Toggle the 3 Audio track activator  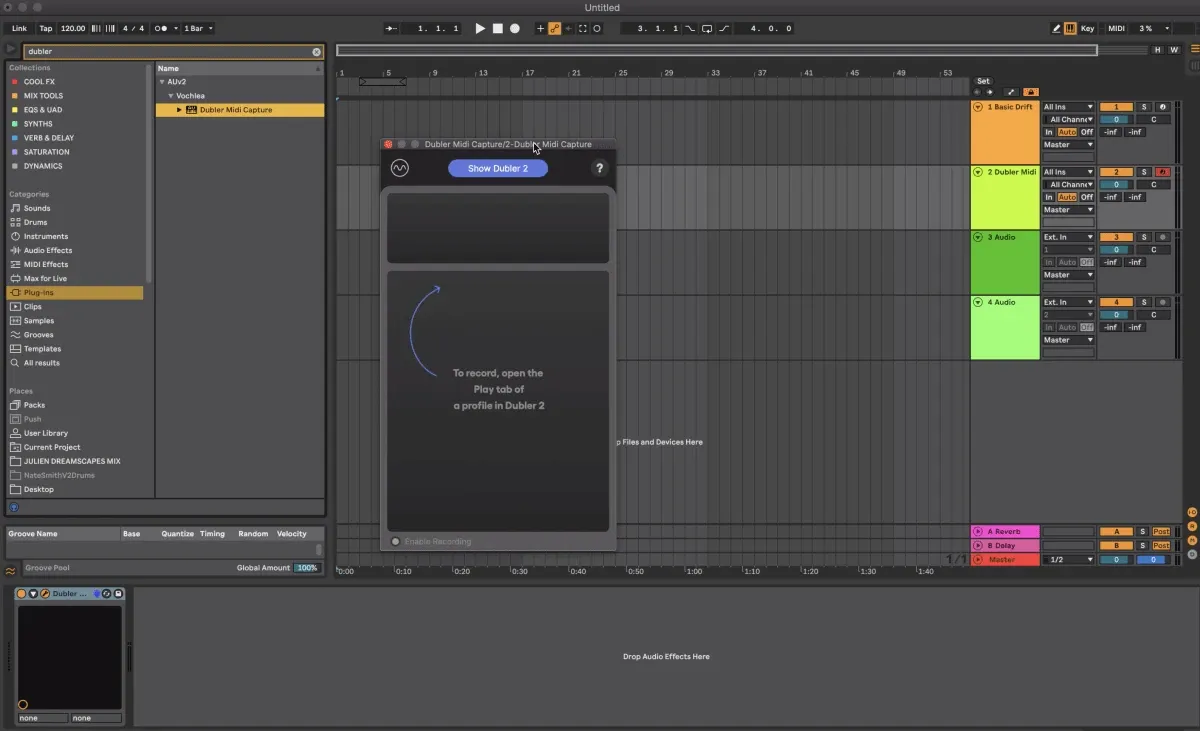(1116, 237)
